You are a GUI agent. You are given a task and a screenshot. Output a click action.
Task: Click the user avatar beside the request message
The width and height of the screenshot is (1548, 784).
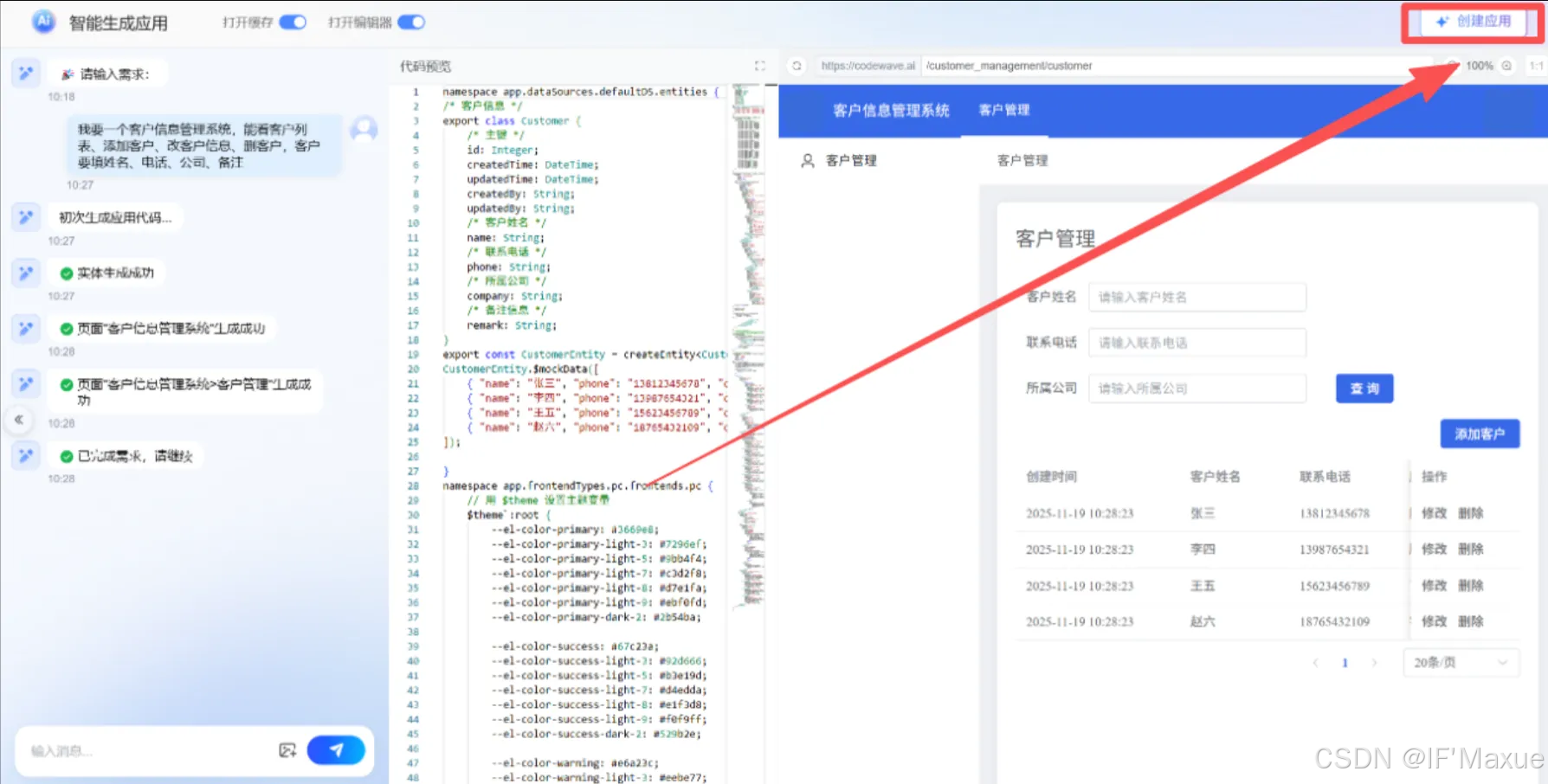tap(364, 129)
